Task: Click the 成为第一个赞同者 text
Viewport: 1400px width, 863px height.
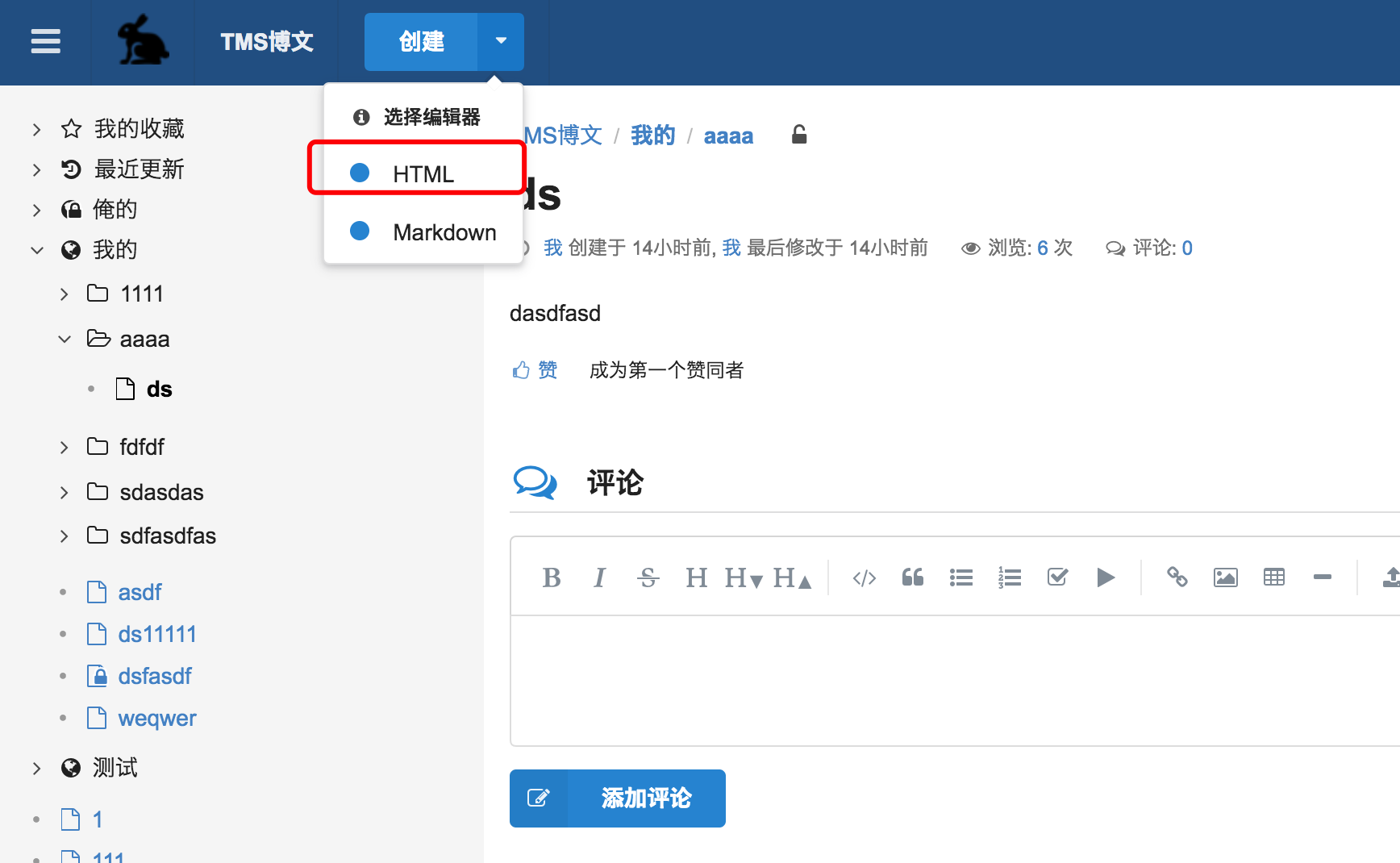Action: click(666, 370)
